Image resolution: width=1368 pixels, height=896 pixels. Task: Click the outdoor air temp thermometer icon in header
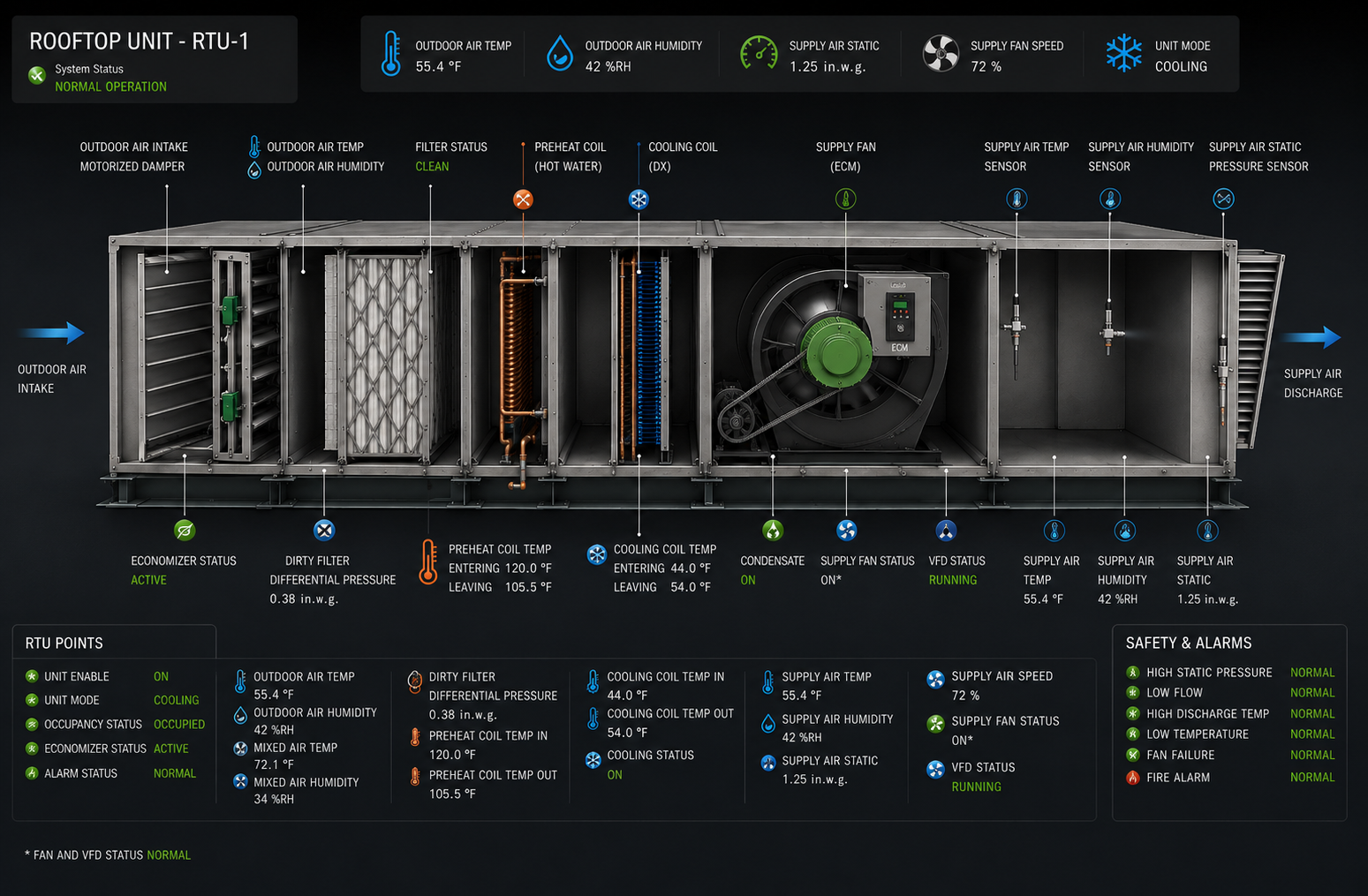point(390,54)
